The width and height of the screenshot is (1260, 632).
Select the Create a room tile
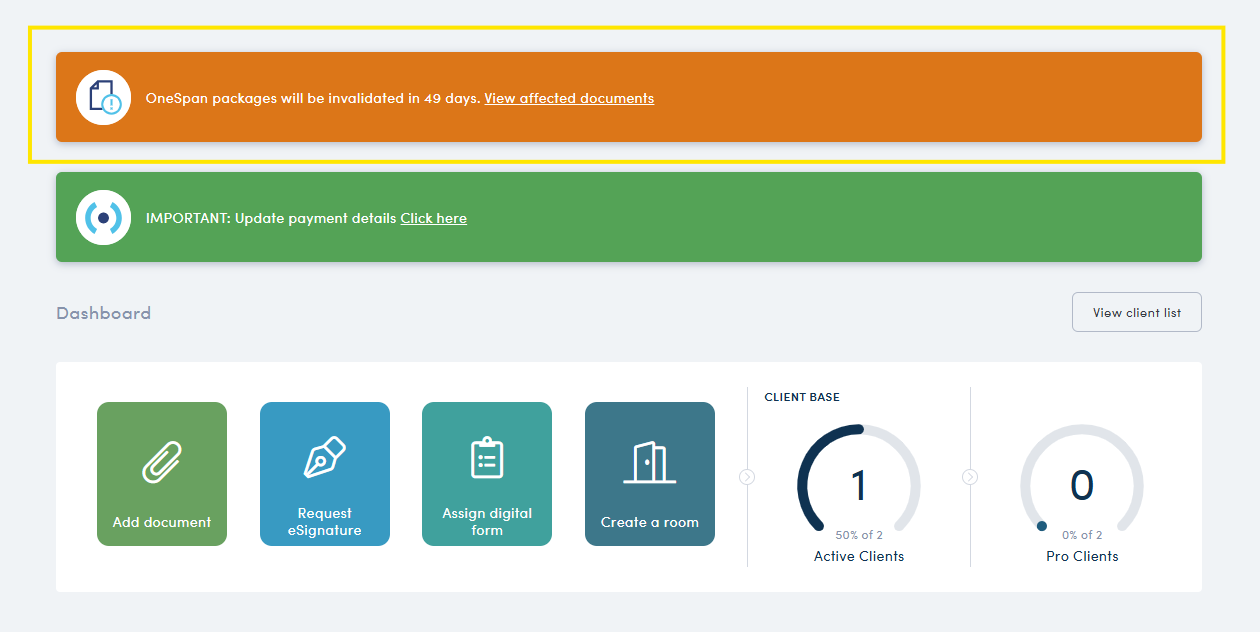coord(650,474)
